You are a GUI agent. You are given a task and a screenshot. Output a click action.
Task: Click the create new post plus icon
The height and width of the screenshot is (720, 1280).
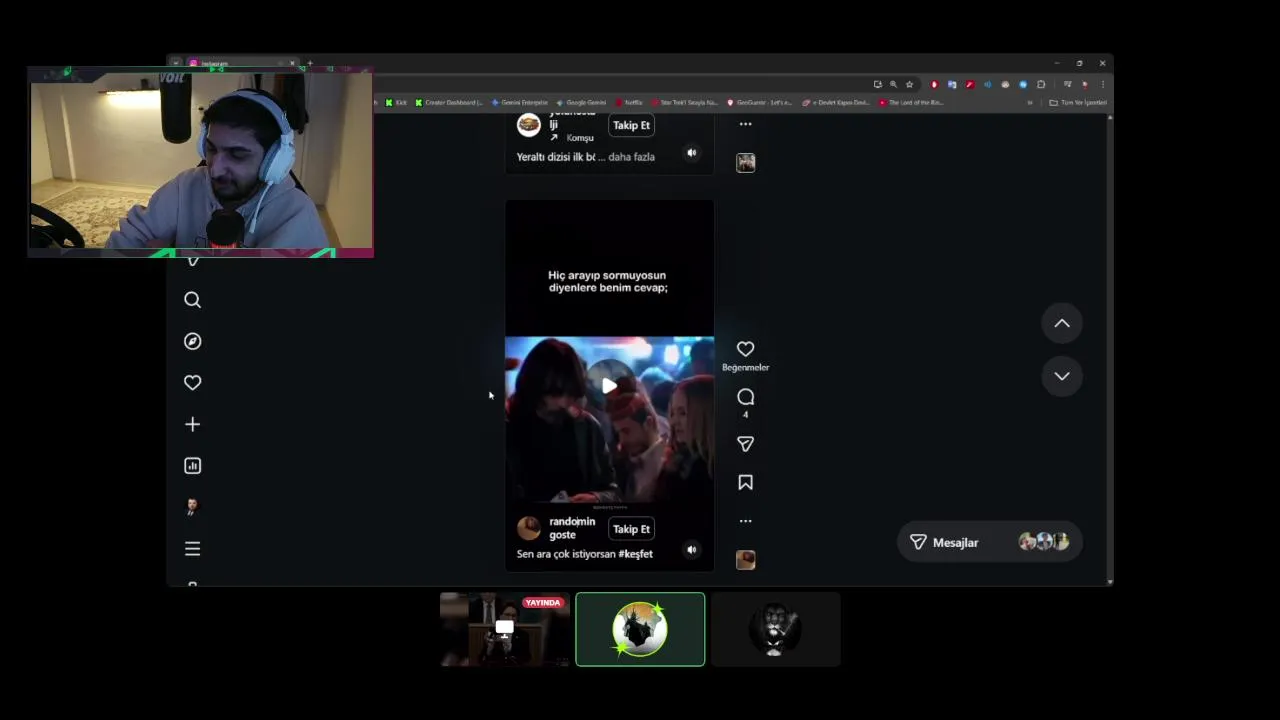pos(192,424)
